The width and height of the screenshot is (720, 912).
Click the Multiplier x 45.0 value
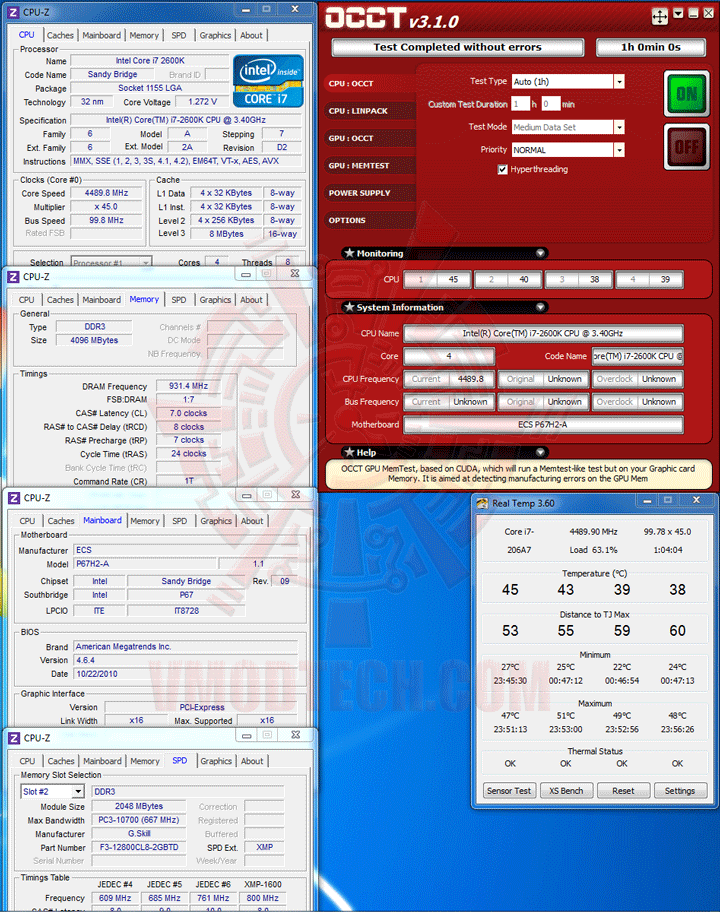(106, 207)
